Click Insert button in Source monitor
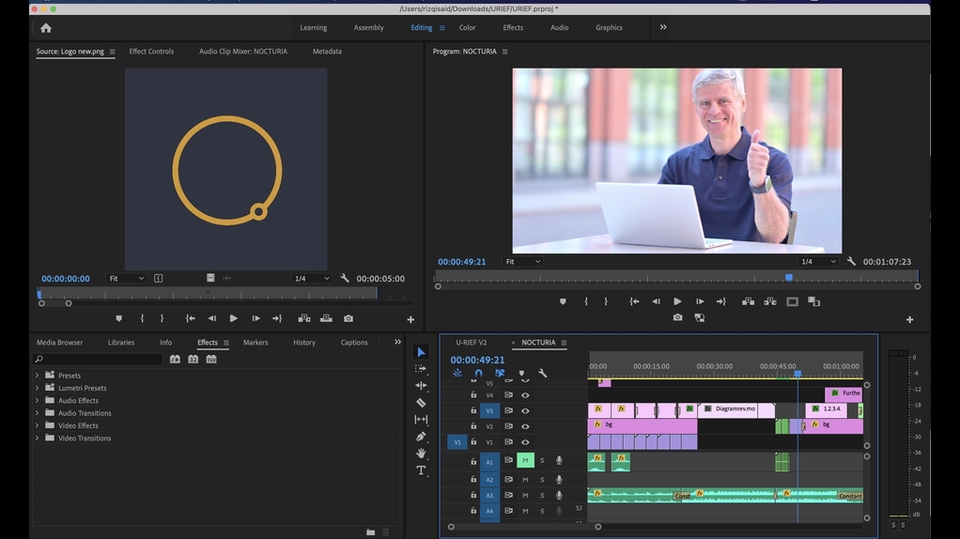This screenshot has width=960, height=539. click(x=304, y=318)
